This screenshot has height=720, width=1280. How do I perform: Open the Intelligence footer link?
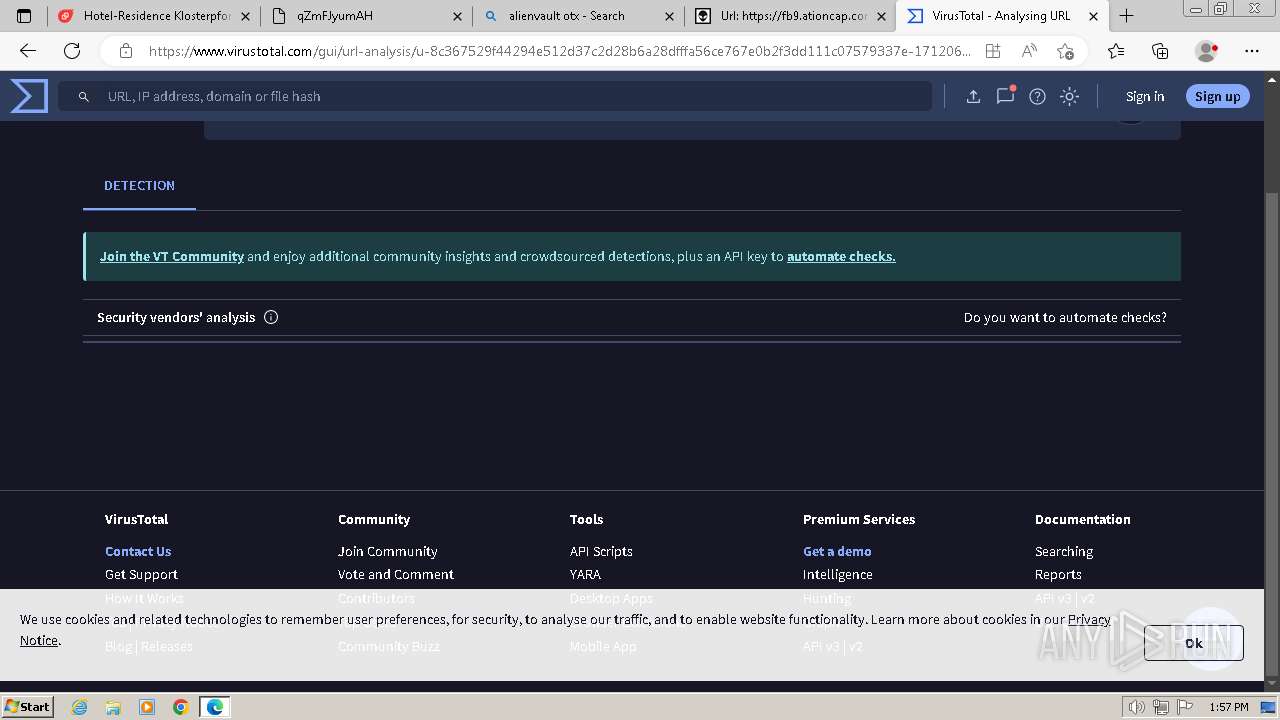837,574
